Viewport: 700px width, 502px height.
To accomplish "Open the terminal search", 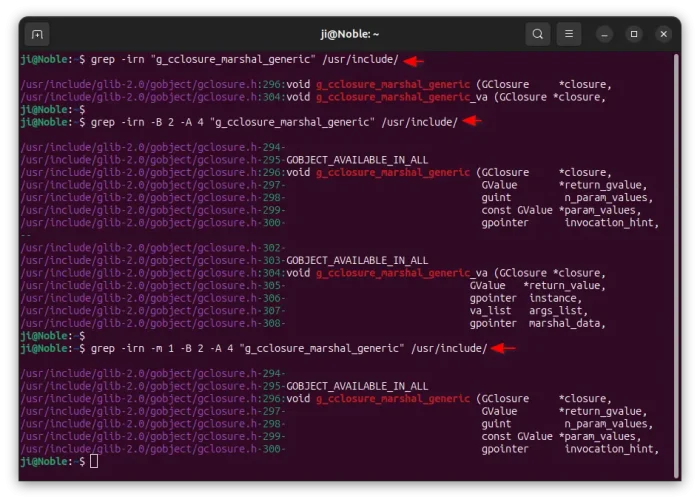I will click(538, 34).
